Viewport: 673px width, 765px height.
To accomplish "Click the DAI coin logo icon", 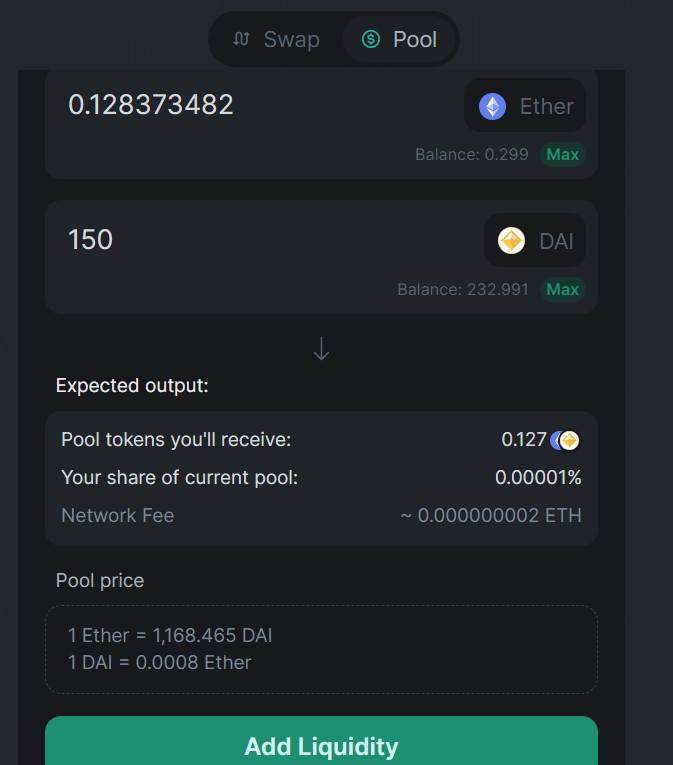I will click(x=511, y=241).
